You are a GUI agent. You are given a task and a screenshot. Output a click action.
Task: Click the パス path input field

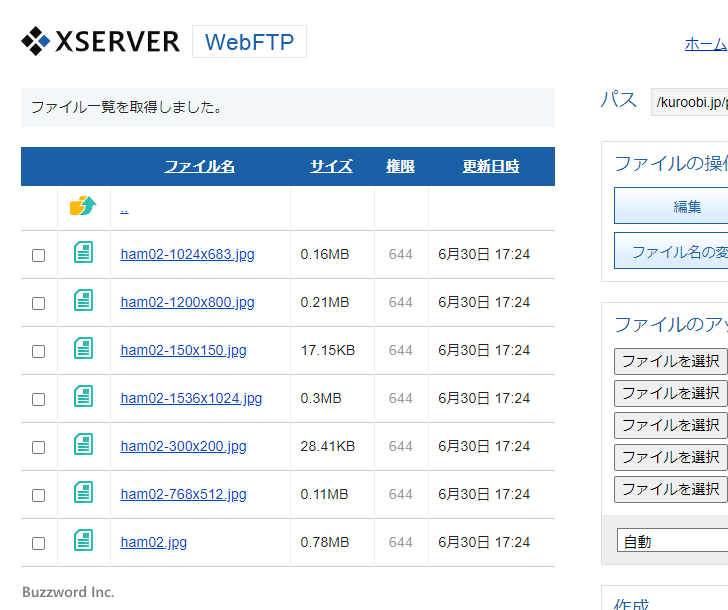tap(689, 102)
